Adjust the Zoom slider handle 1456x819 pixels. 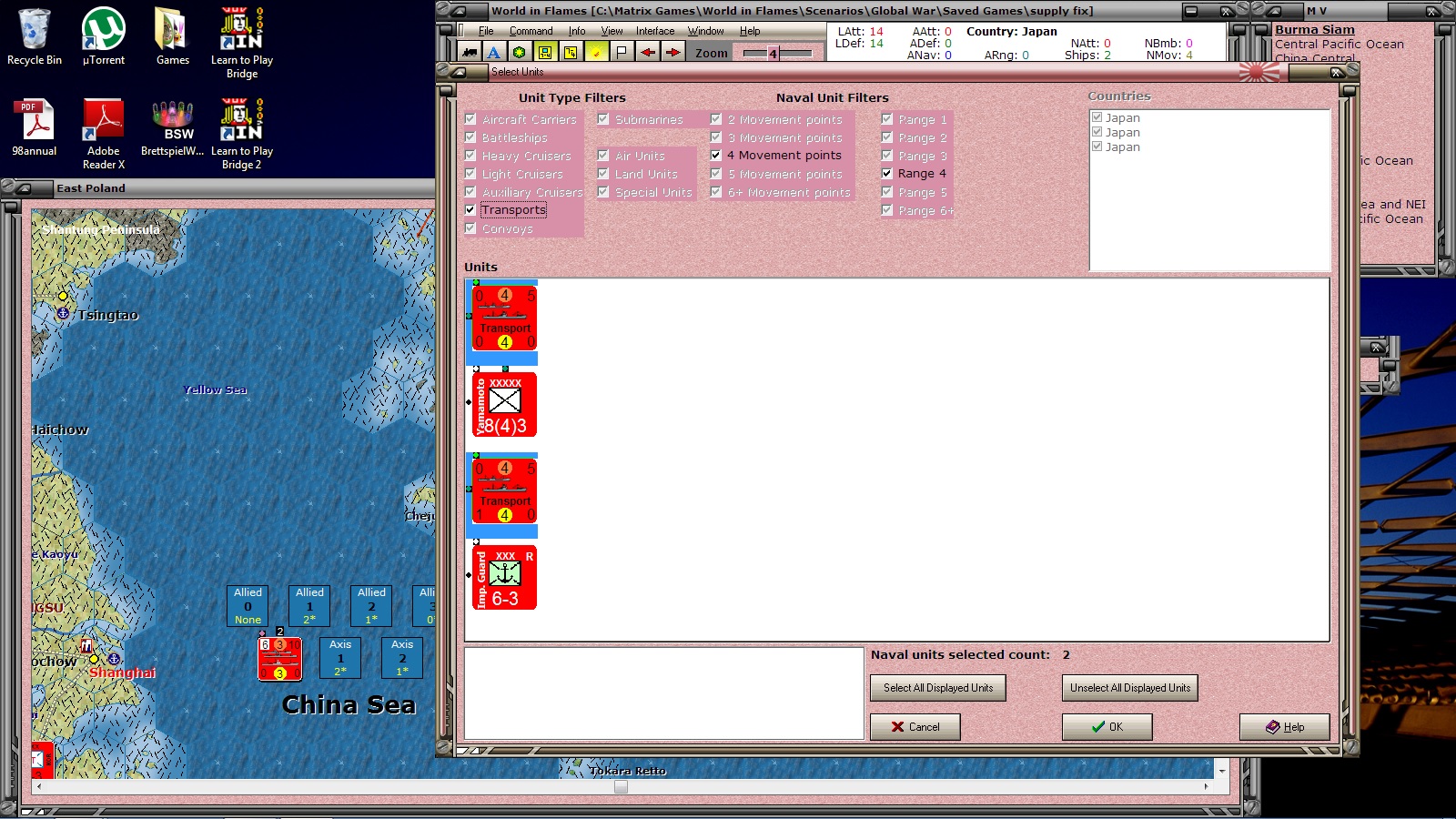pyautogui.click(x=773, y=54)
